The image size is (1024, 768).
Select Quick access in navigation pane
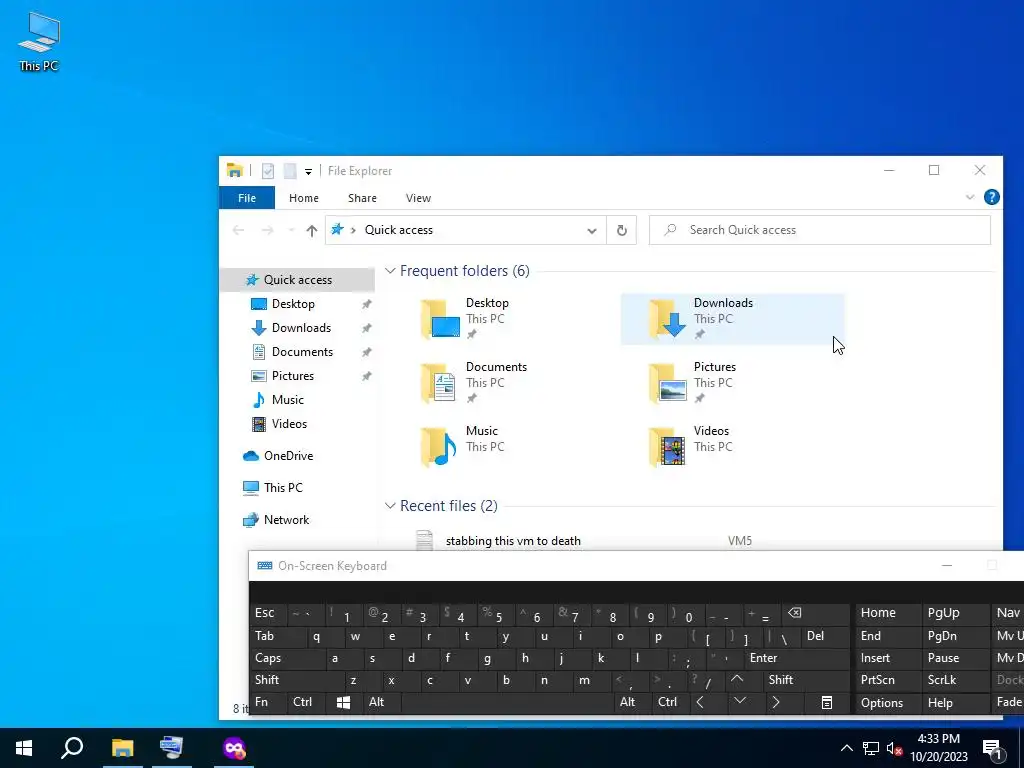(298, 280)
